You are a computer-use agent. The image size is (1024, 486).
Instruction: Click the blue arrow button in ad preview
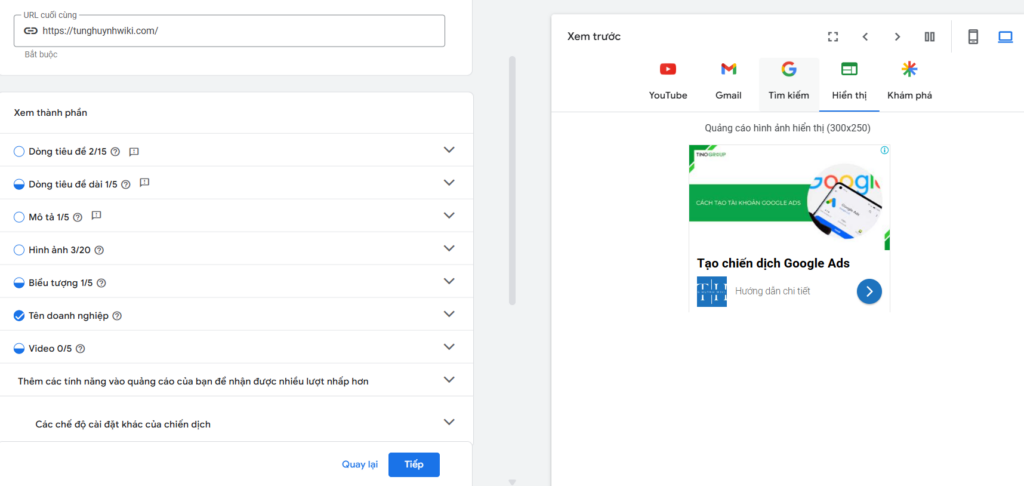click(x=869, y=291)
